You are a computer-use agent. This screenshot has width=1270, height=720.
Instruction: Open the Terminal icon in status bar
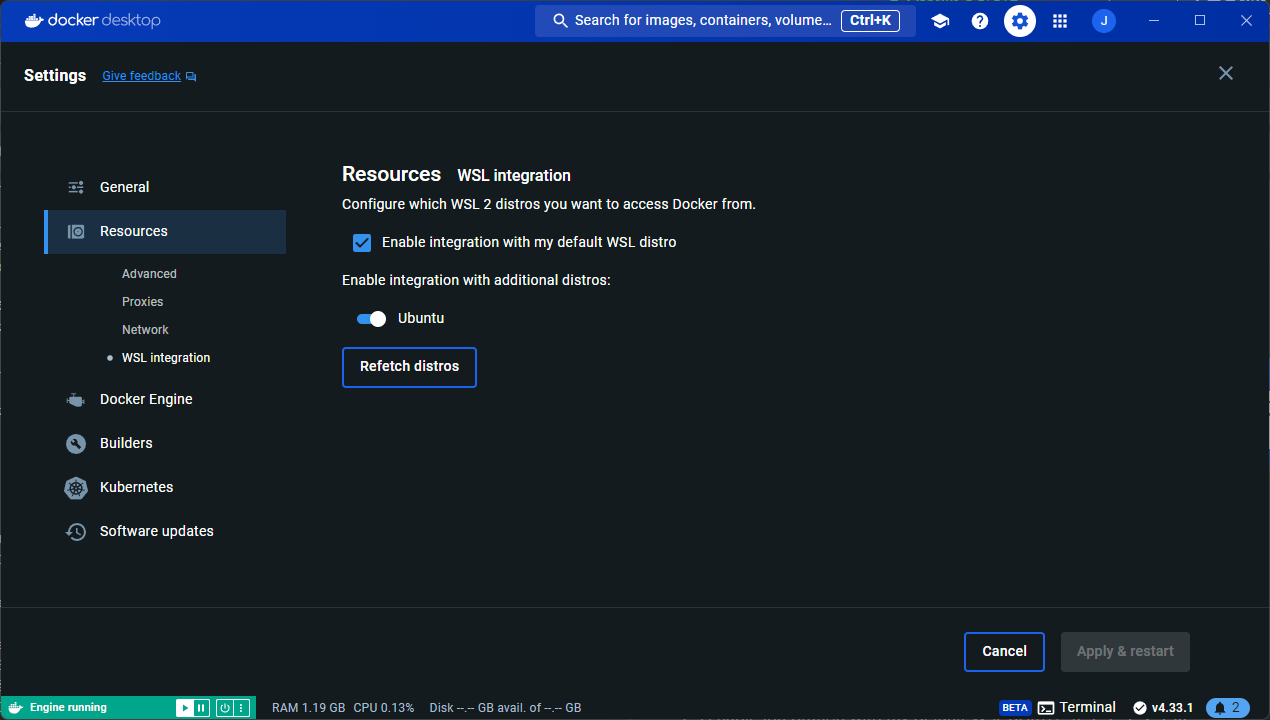(x=1046, y=707)
